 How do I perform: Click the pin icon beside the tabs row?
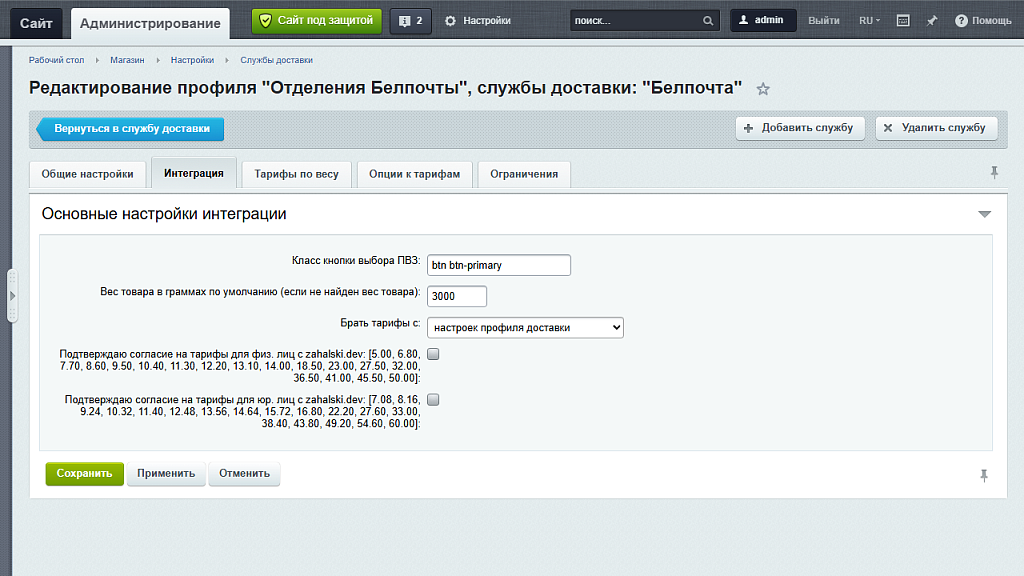click(x=994, y=173)
